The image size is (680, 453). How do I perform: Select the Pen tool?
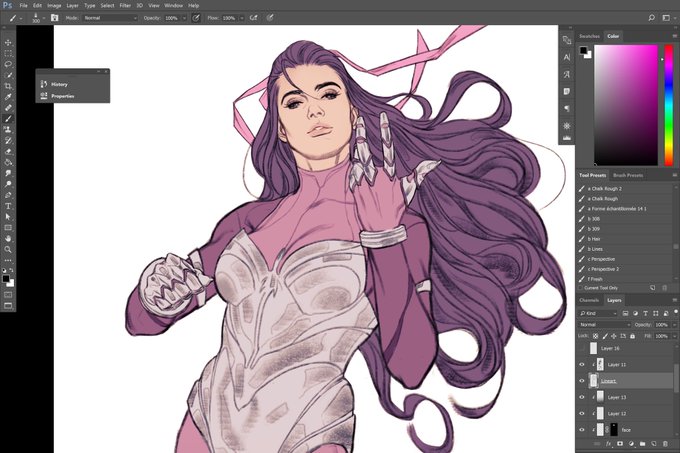8,195
